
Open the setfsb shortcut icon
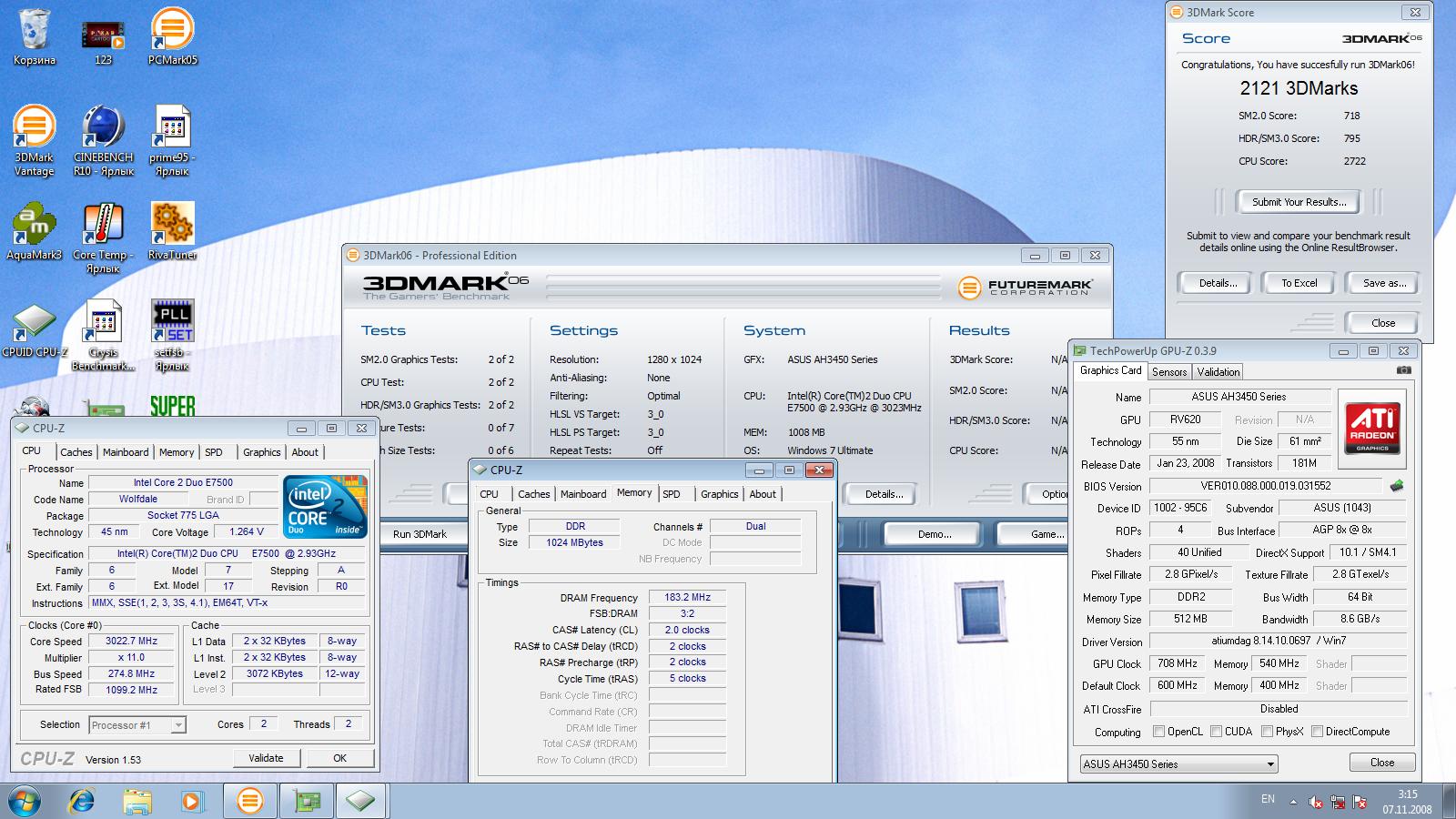(x=172, y=335)
